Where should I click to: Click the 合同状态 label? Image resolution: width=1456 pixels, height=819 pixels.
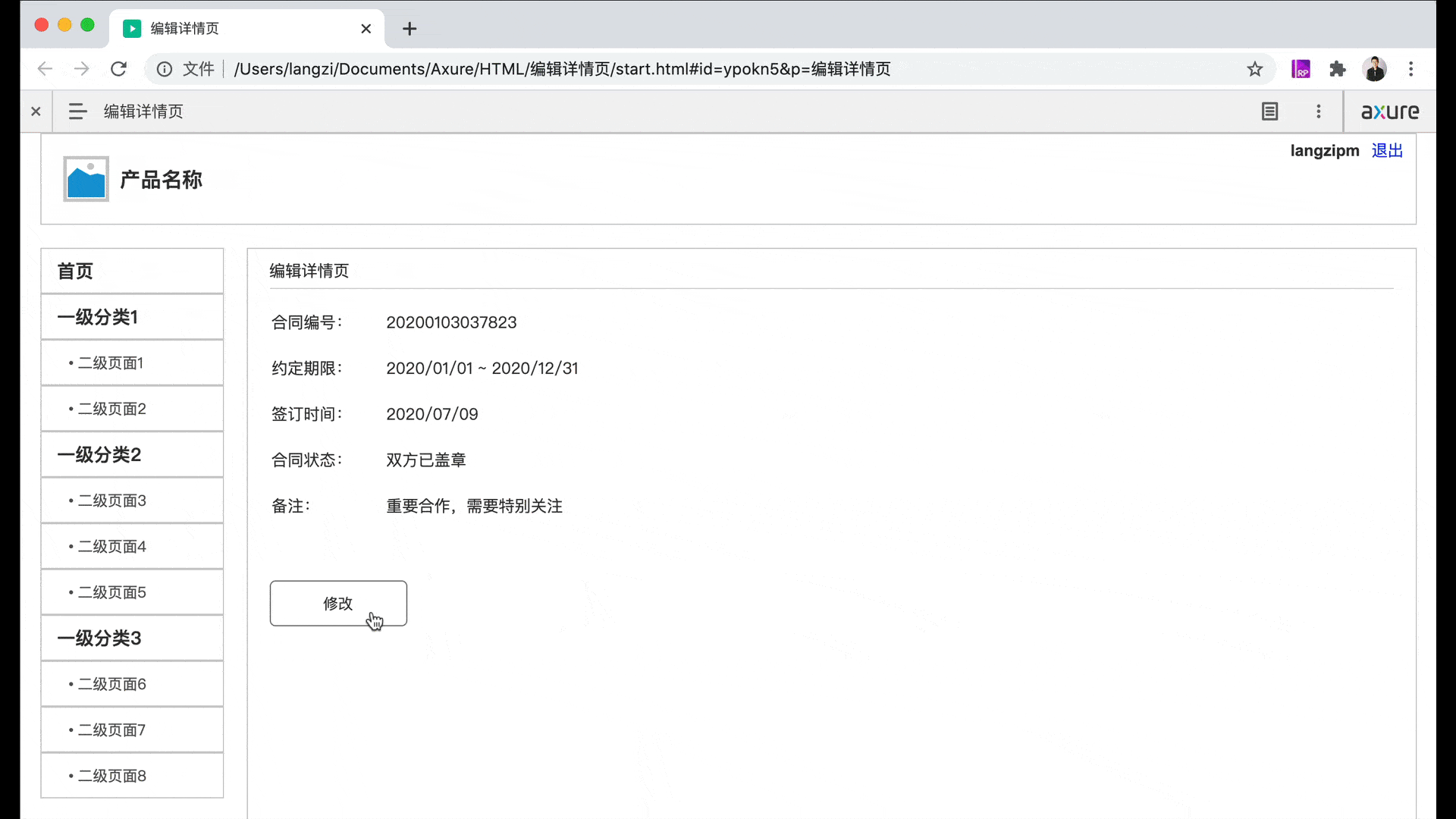coord(307,460)
